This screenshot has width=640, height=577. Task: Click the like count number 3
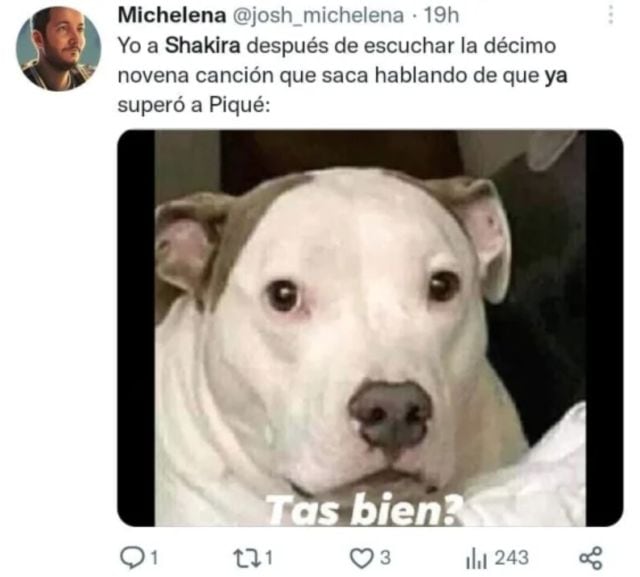click(385, 558)
